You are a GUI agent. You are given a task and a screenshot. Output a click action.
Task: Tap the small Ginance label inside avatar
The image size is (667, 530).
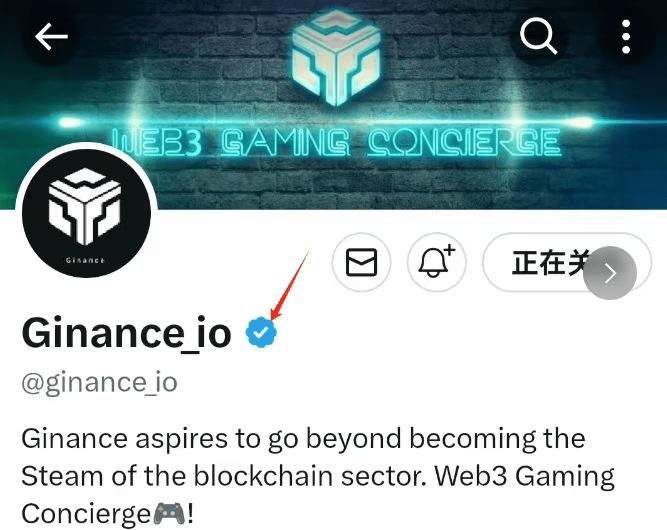pos(85,260)
